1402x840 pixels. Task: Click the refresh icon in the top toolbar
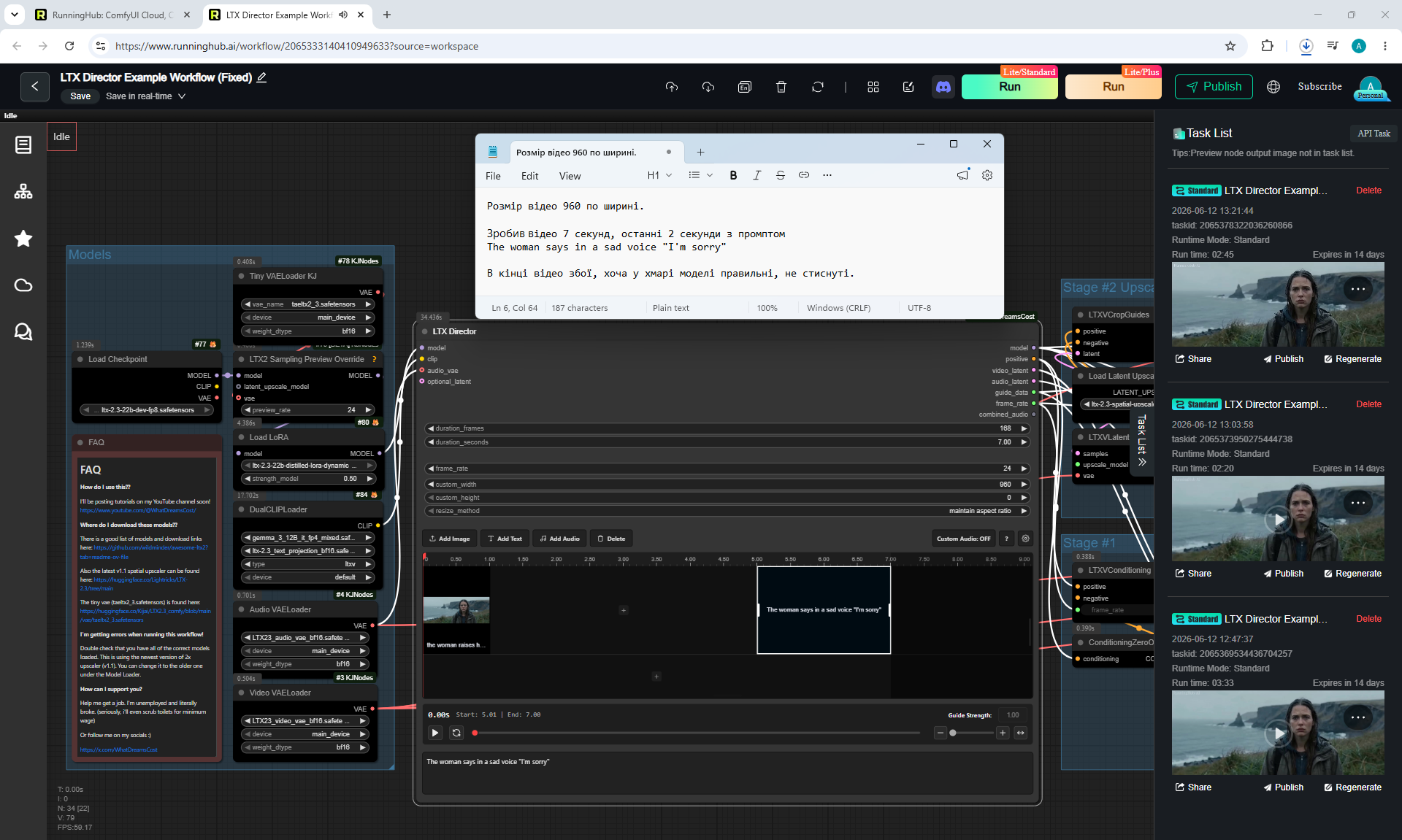pyautogui.click(x=818, y=87)
